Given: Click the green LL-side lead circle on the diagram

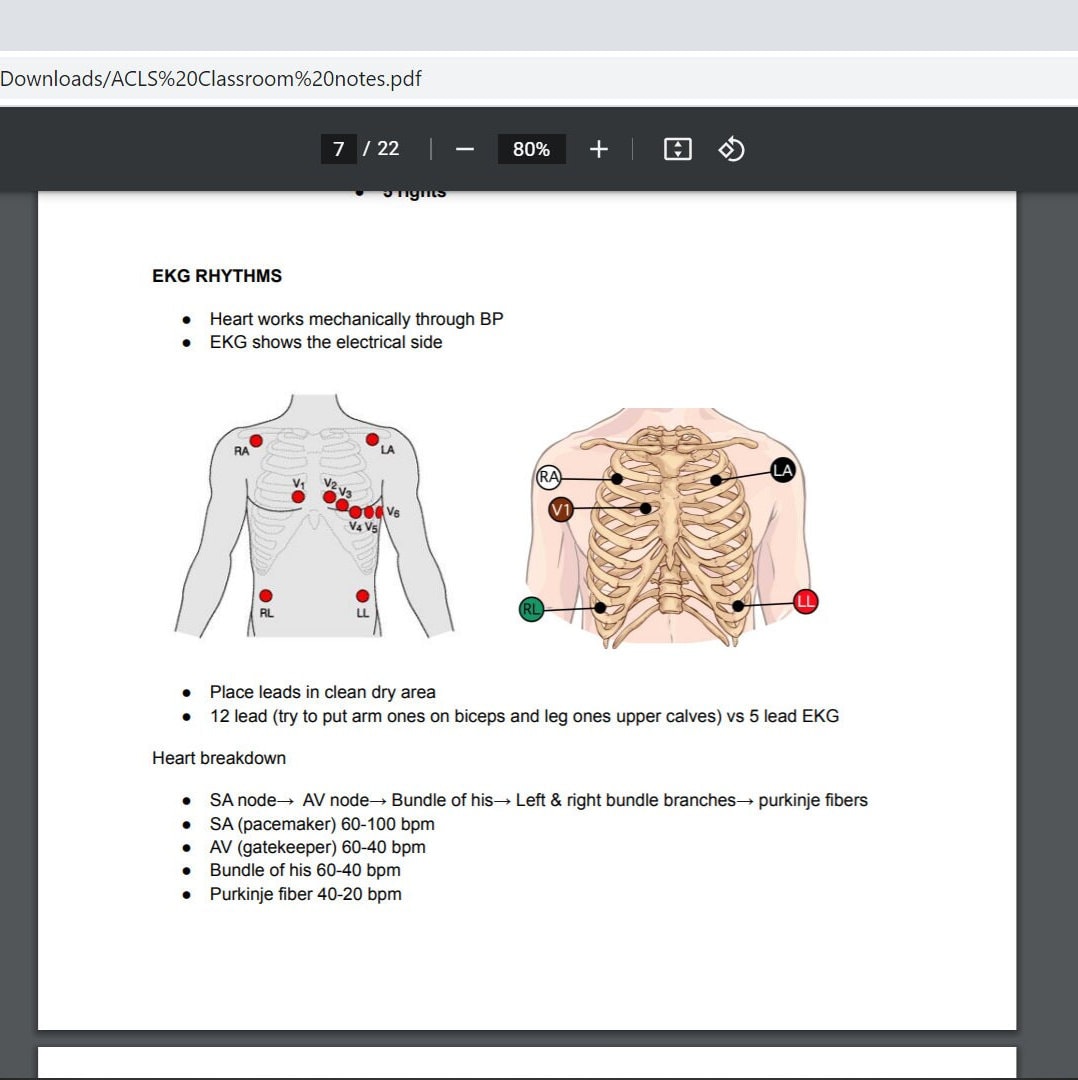Looking at the screenshot, I should (531, 608).
